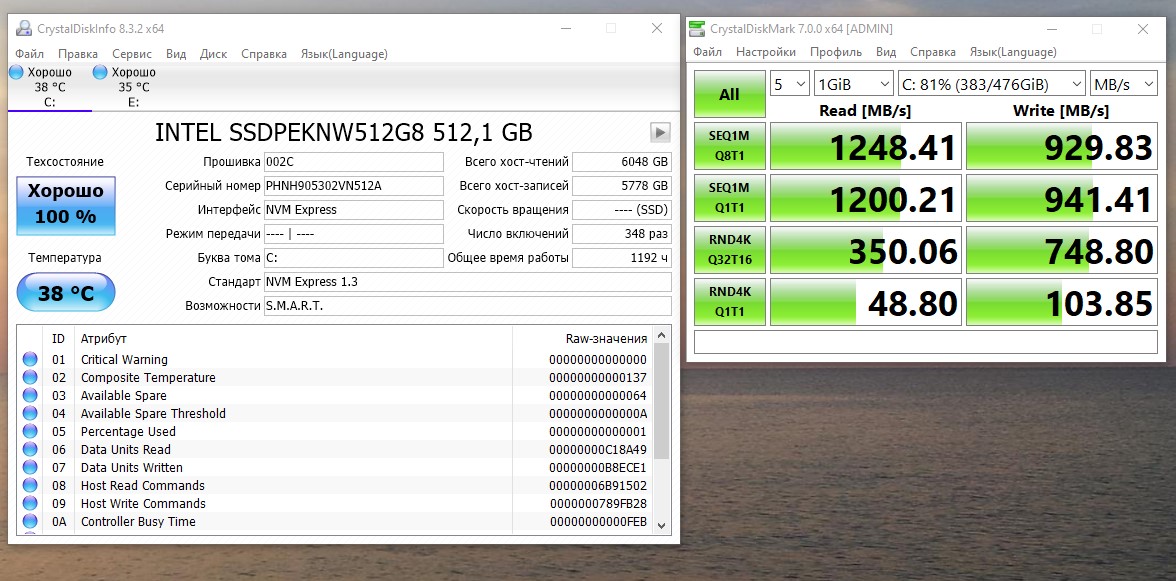Viewport: 1176px width, 581px height.
Task: Open Вид menu in CrystalDiskInfo
Action: pos(176,54)
